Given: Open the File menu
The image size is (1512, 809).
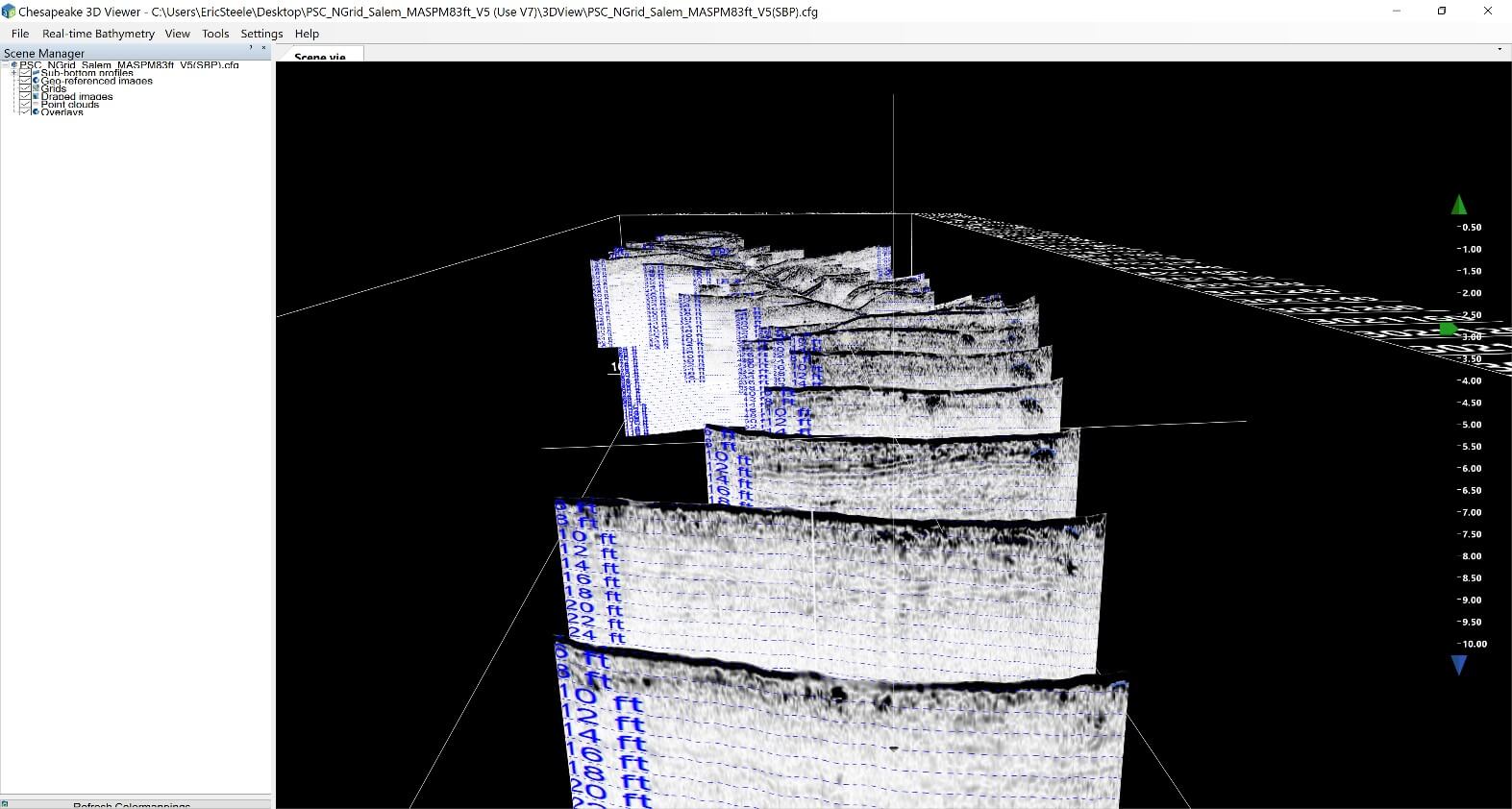Looking at the screenshot, I should pos(20,34).
